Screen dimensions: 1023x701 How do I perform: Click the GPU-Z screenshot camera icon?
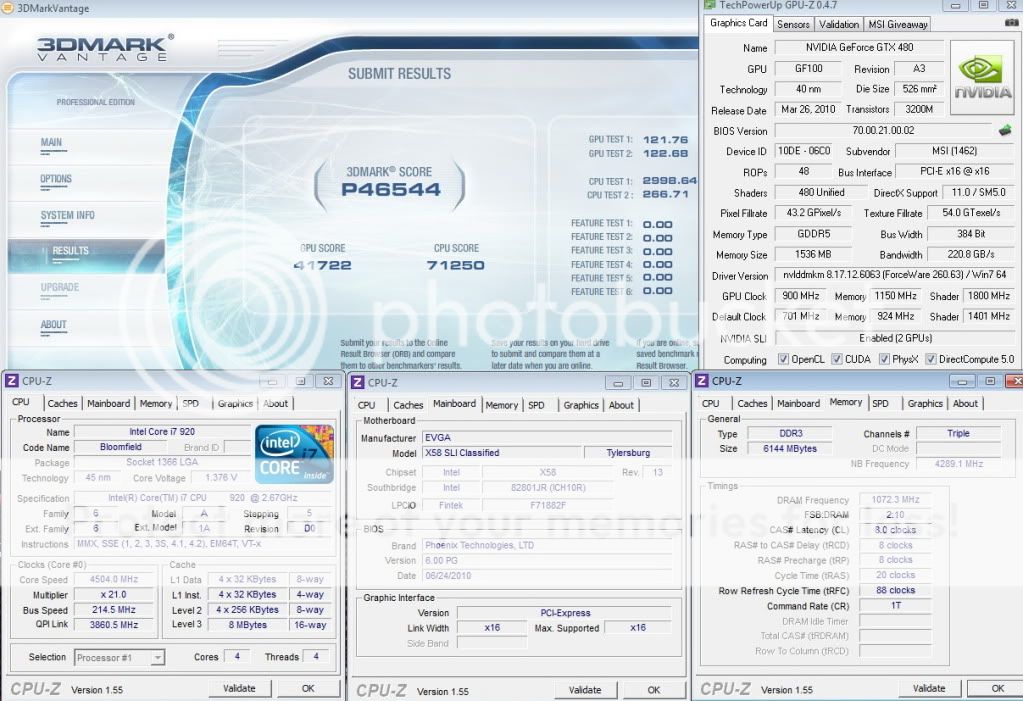click(x=1011, y=23)
